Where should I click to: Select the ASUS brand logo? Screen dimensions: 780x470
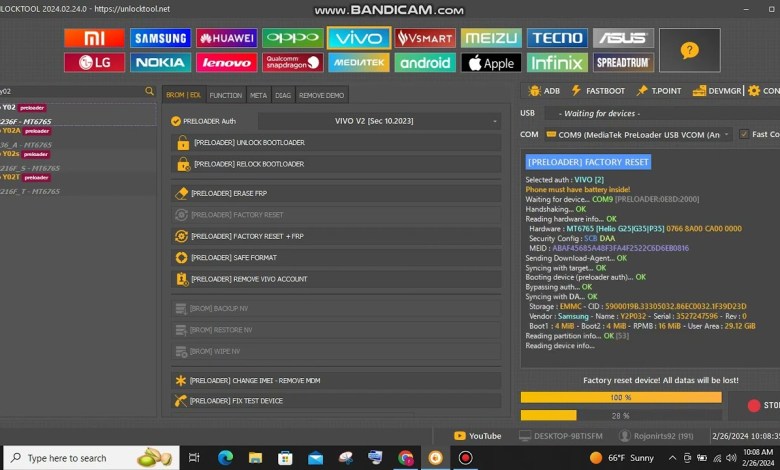(623, 38)
